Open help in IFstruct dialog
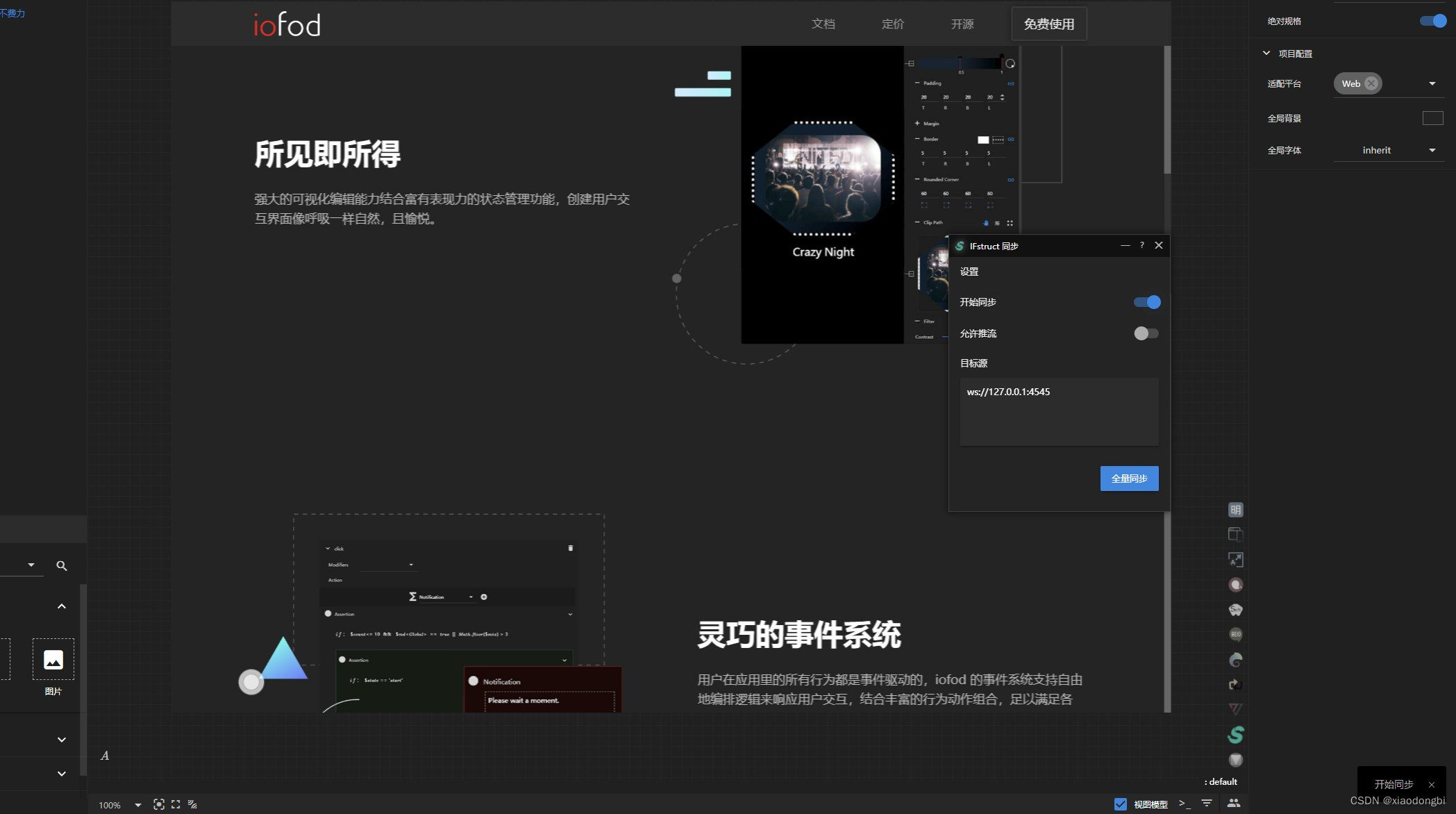This screenshot has width=1456, height=814. [x=1141, y=245]
